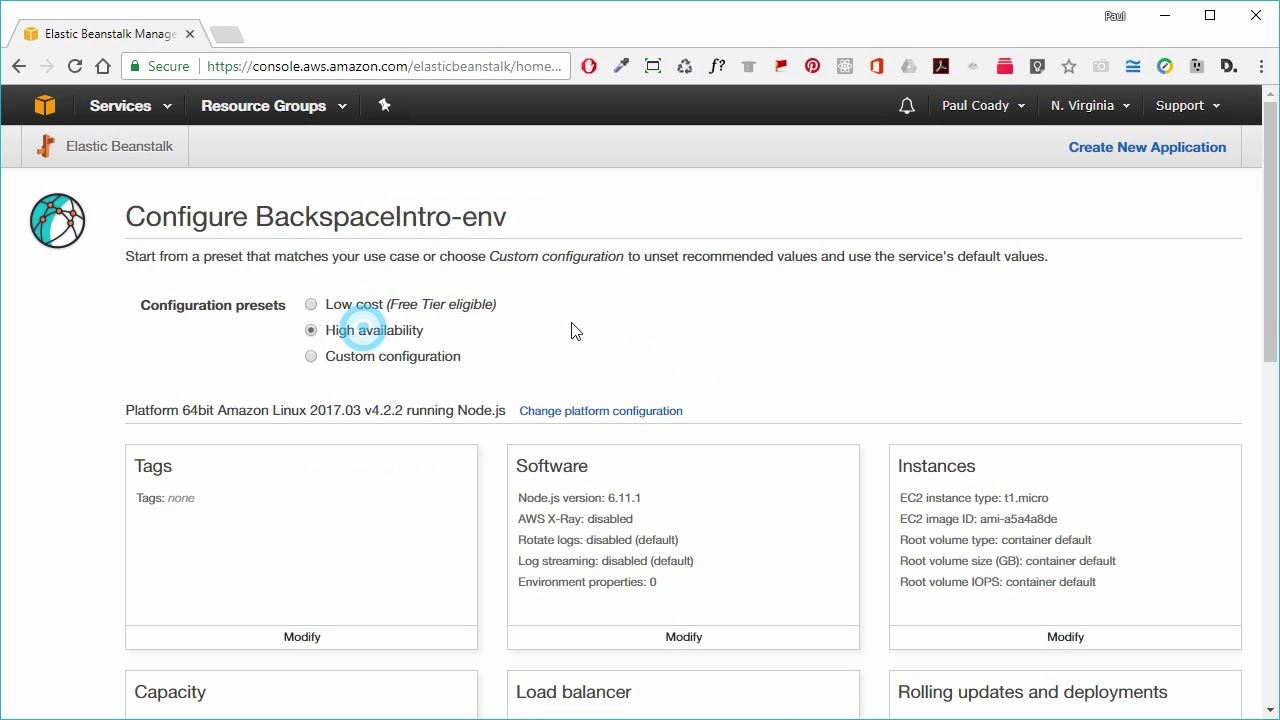Click the Elastic Beanstalk service logo icon
The width and height of the screenshot is (1280, 720).
point(45,146)
